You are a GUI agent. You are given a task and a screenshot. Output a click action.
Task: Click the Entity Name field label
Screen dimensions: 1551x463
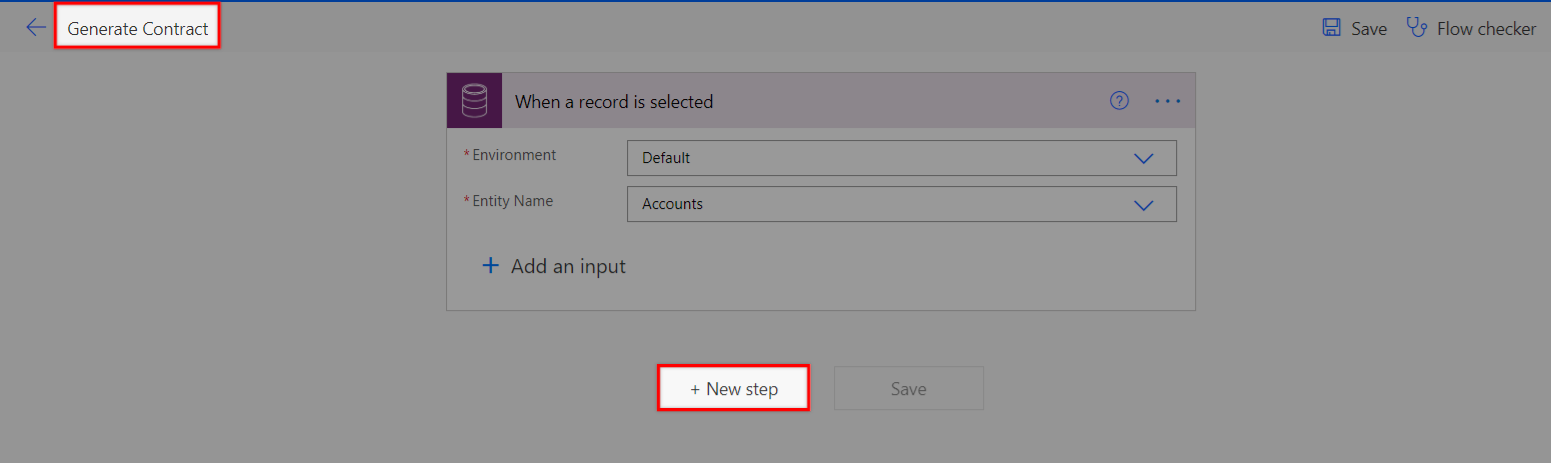click(512, 201)
